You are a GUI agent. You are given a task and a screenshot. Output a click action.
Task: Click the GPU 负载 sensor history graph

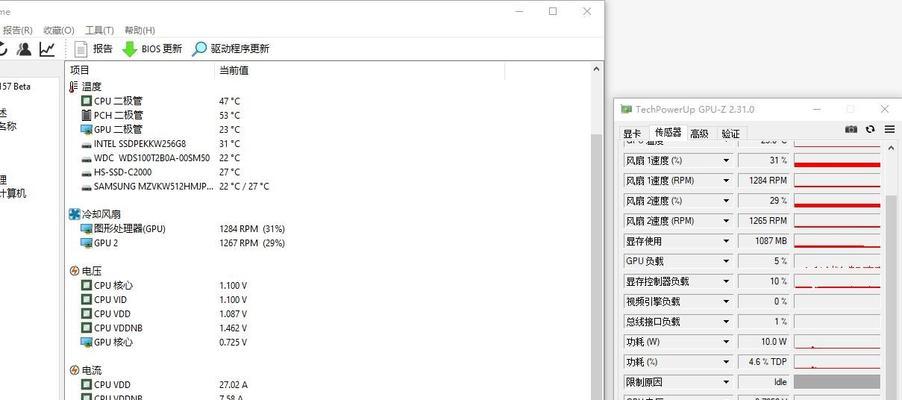(837, 261)
